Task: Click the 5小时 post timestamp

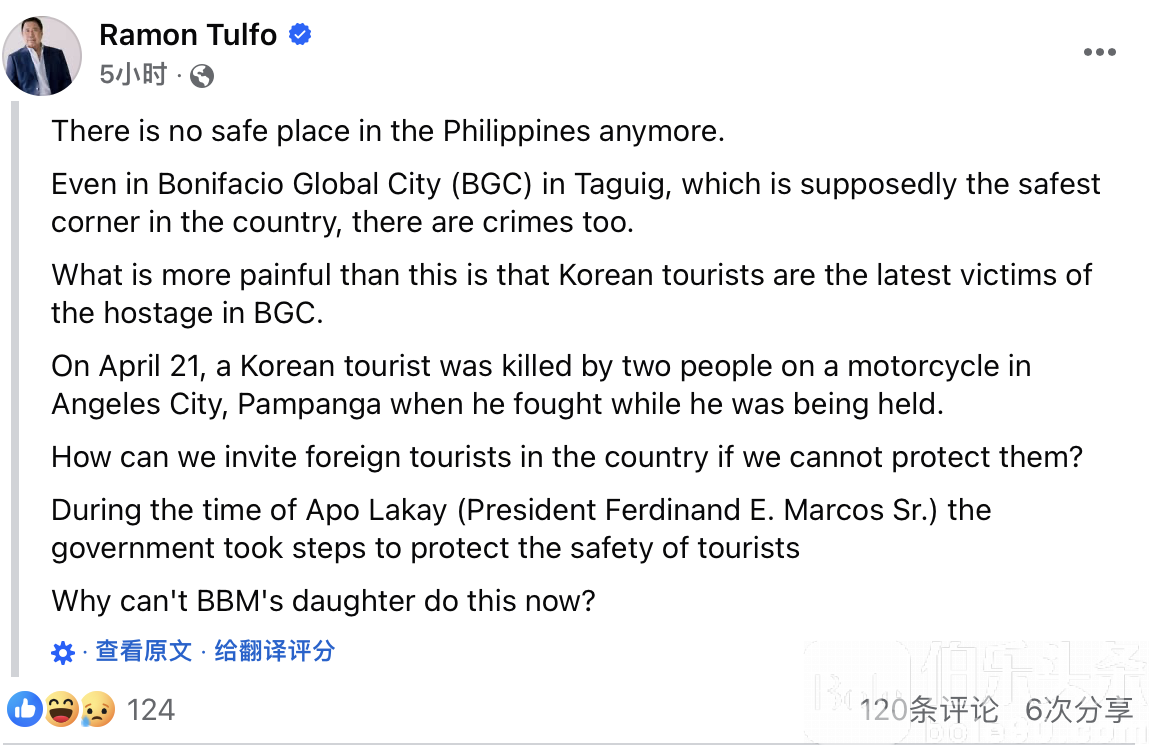Action: pyautogui.click(x=133, y=75)
